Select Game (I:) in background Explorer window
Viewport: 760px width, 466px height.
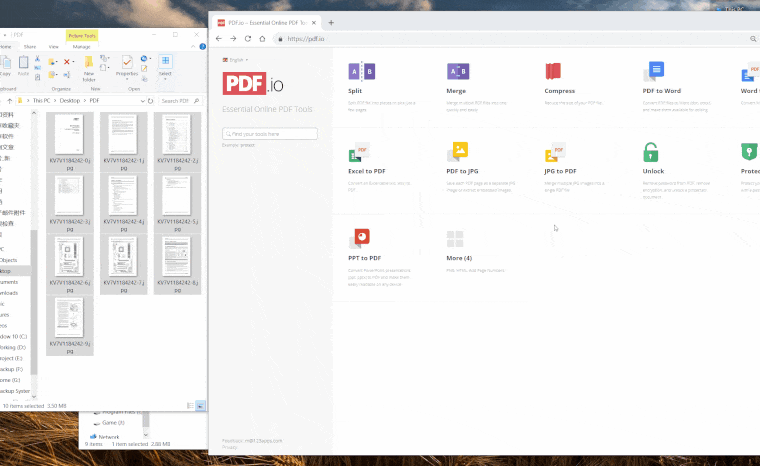[x=110, y=423]
